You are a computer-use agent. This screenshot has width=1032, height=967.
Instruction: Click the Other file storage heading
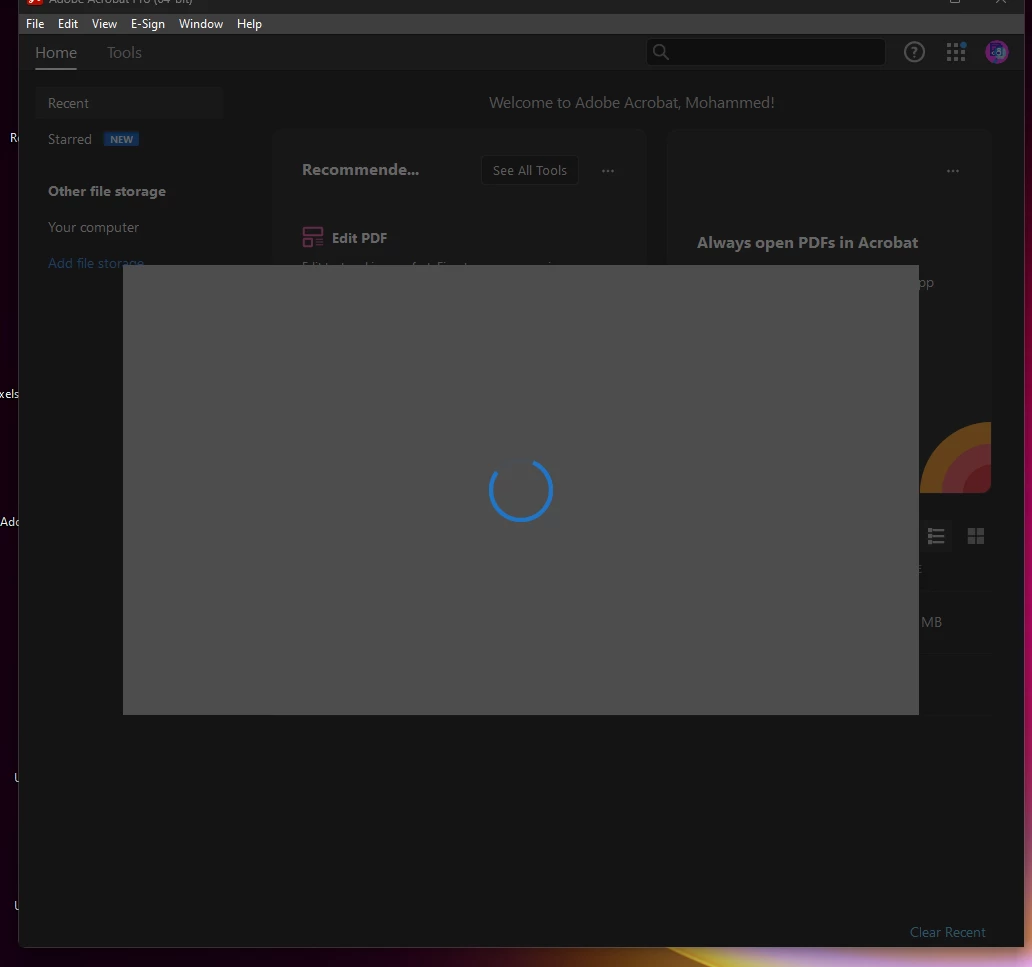[x=107, y=192]
